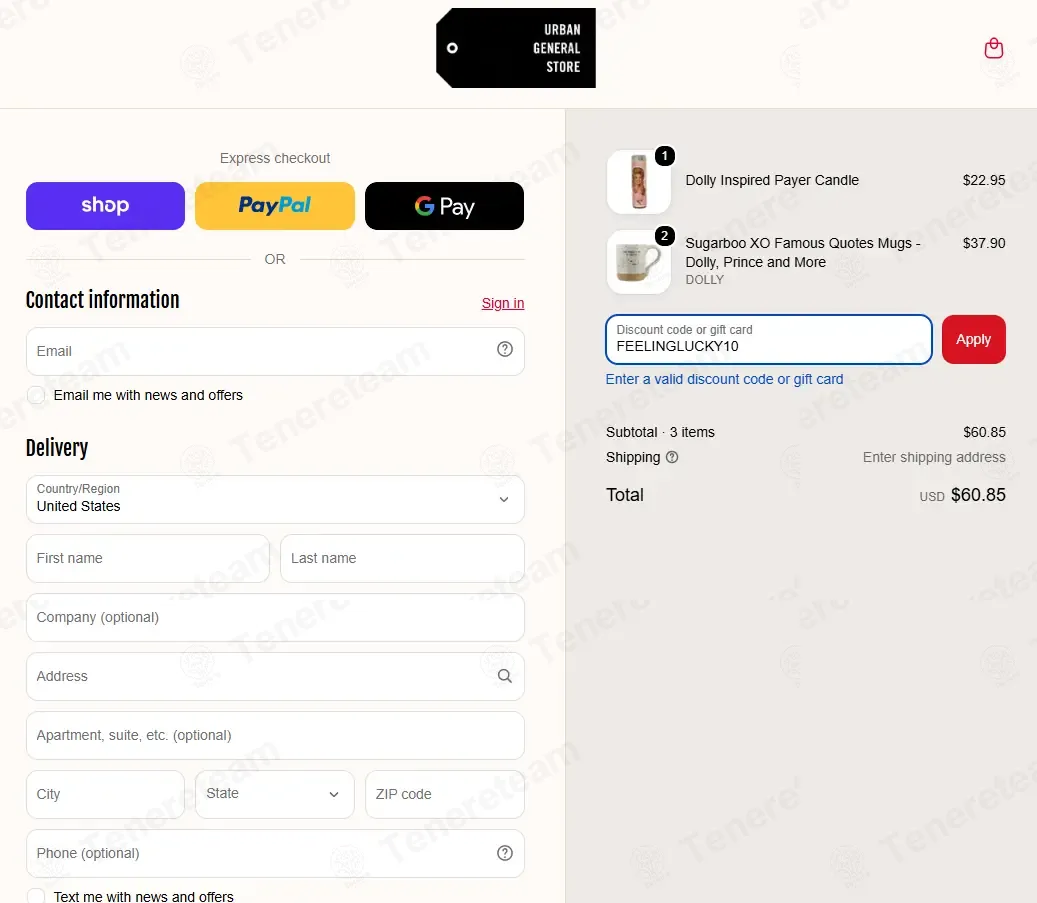1037x903 pixels.
Task: Pay with Google Pay button
Action: click(x=444, y=206)
